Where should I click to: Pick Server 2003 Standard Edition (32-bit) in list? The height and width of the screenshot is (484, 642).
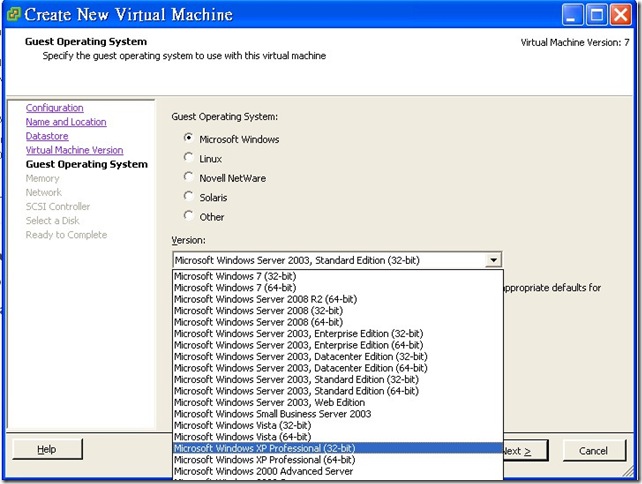click(338, 379)
